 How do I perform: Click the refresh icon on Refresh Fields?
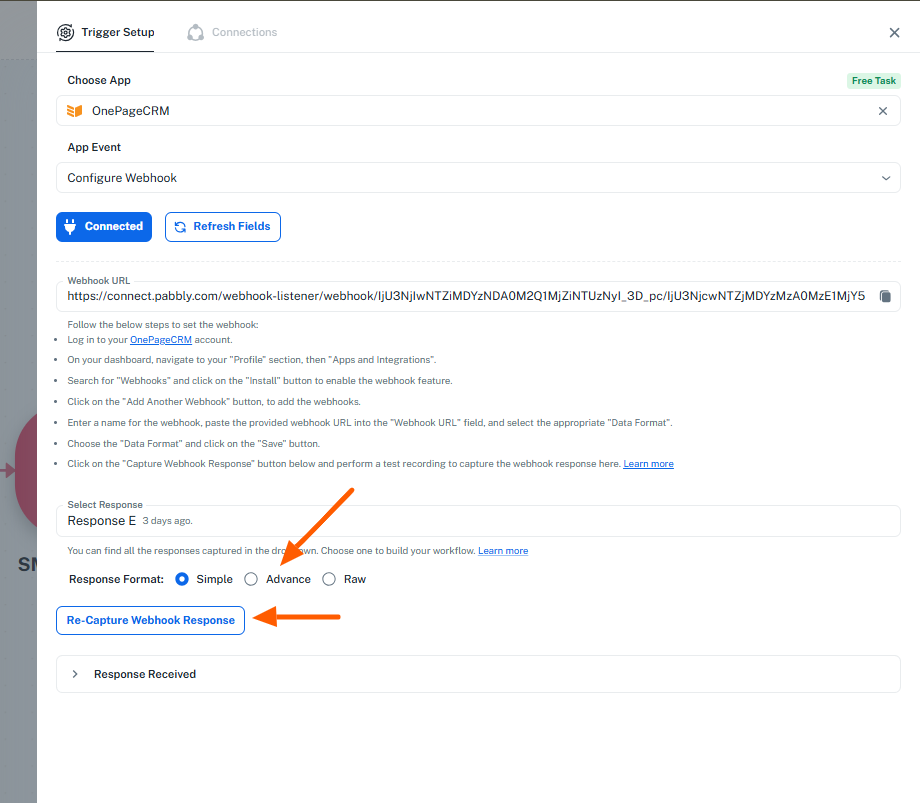point(180,226)
